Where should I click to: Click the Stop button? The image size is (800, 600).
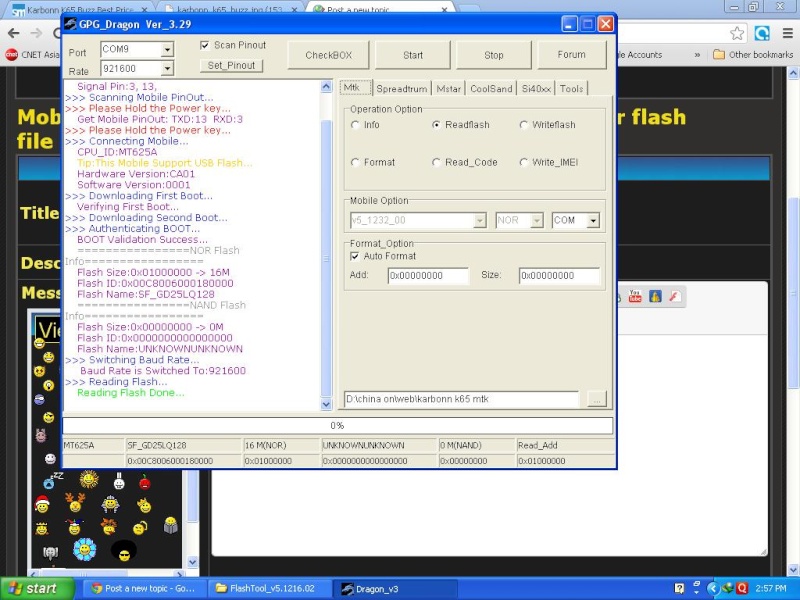[493, 55]
